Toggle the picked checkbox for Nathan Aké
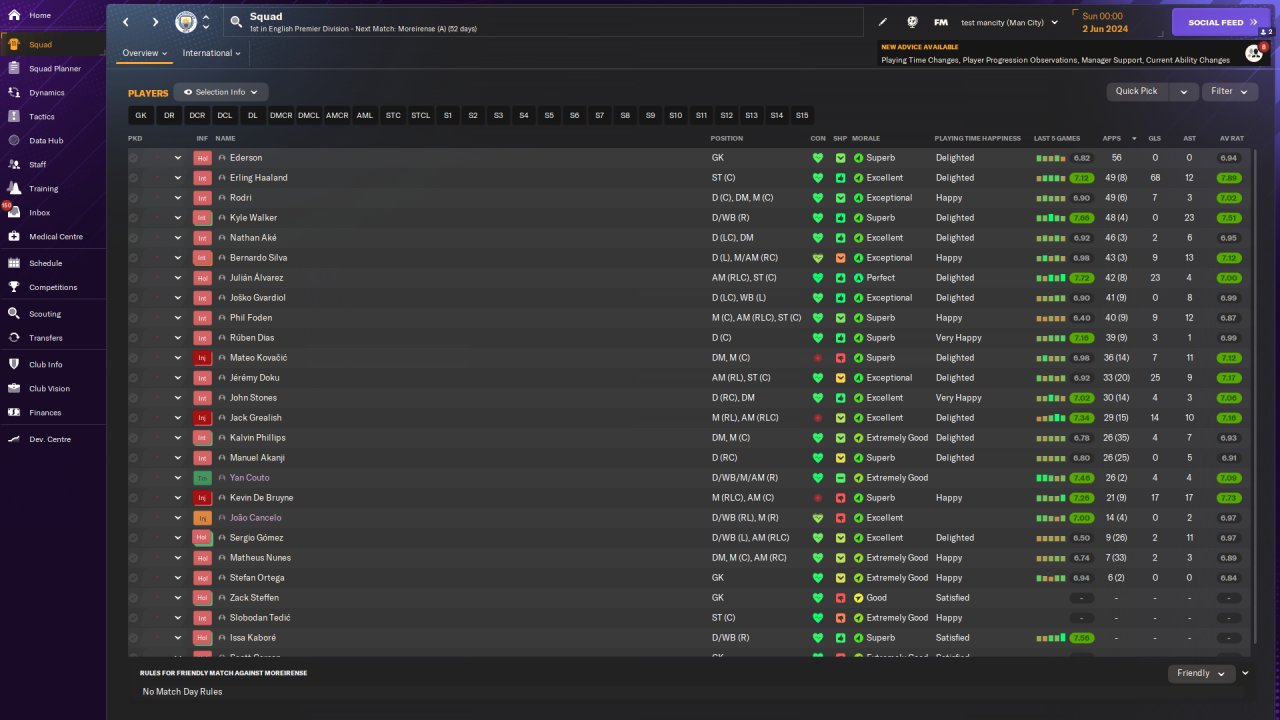The width and height of the screenshot is (1280, 720). click(x=134, y=238)
